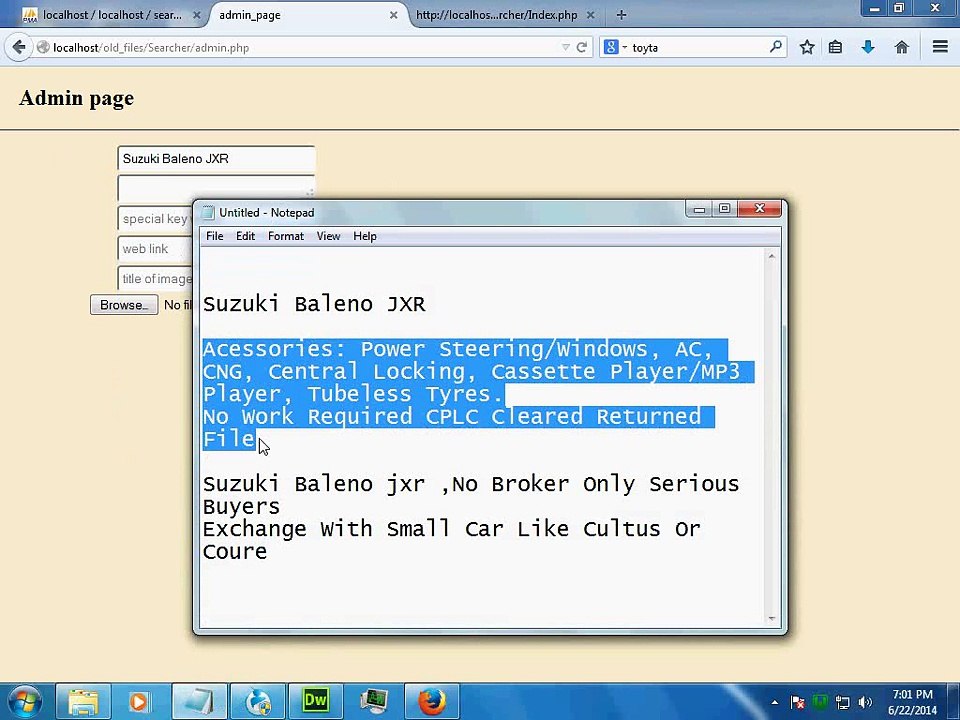Switch to Firefox taskbar button

(432, 702)
